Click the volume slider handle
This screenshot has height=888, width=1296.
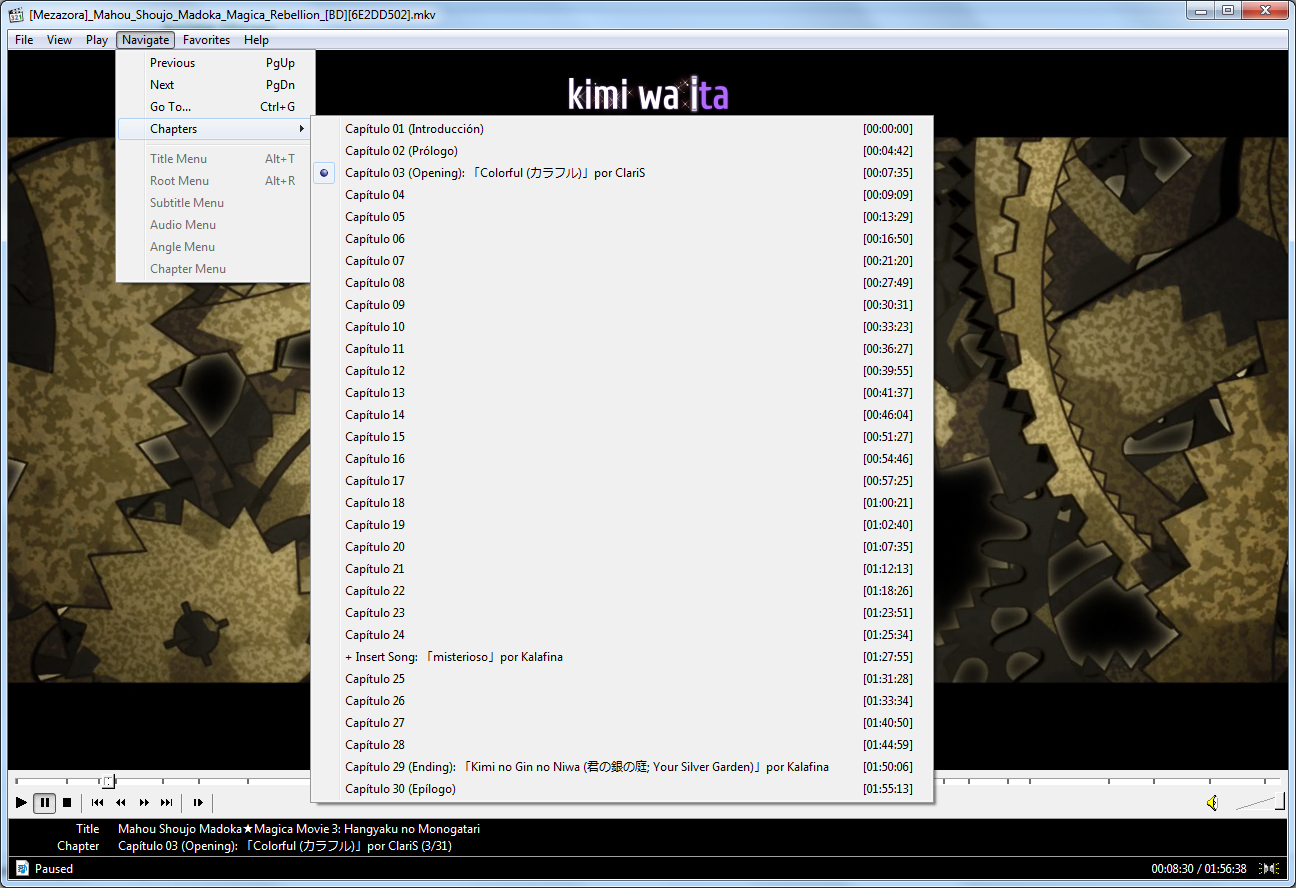pyautogui.click(x=1277, y=801)
